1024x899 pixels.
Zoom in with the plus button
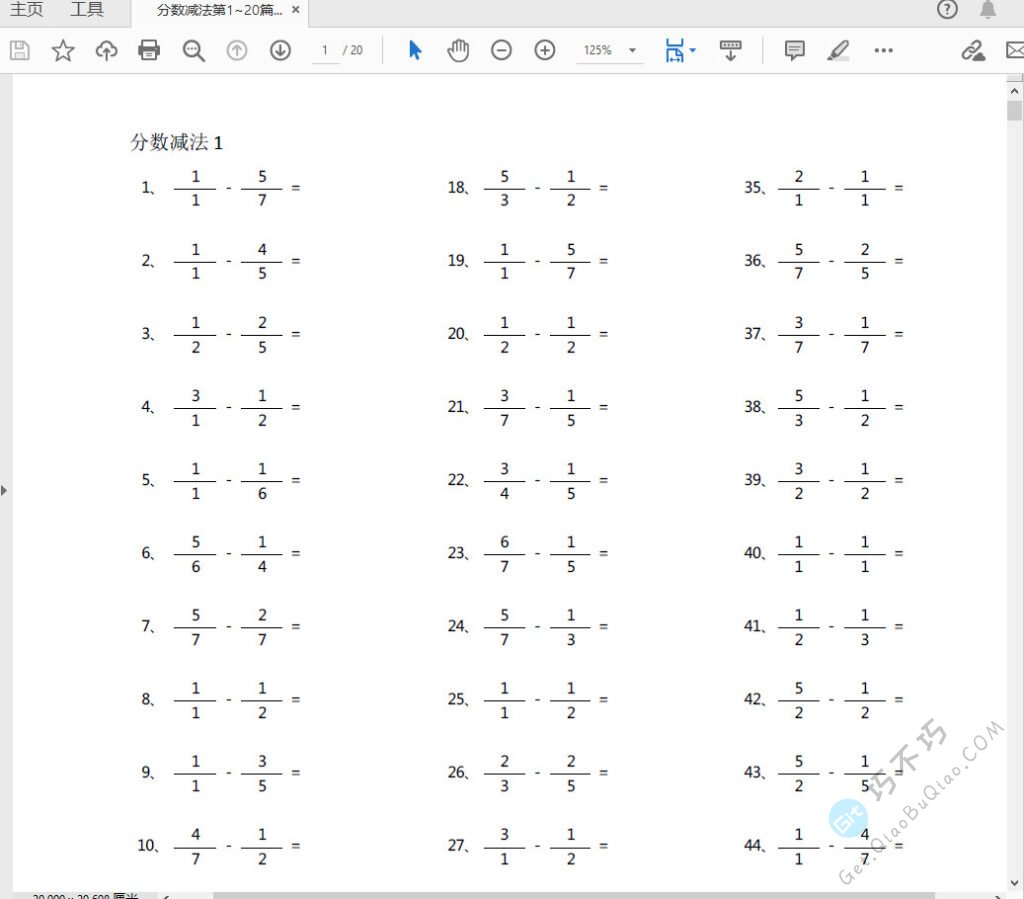tap(545, 51)
